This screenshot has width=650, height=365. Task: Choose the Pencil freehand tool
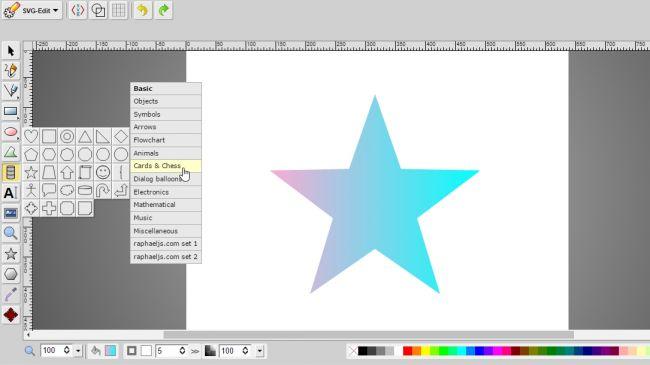point(11,71)
